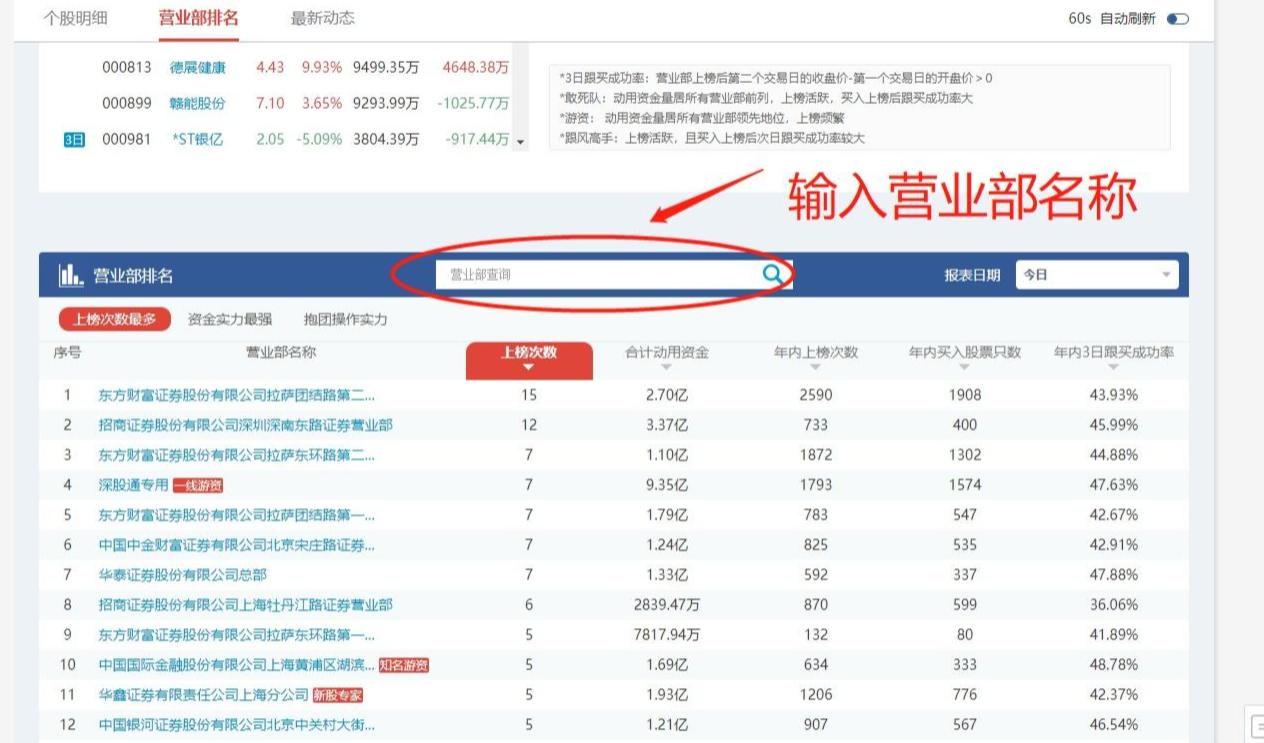Image resolution: width=1264 pixels, height=743 pixels.
Task: Open the 深股通专用 link
Action: [134, 485]
